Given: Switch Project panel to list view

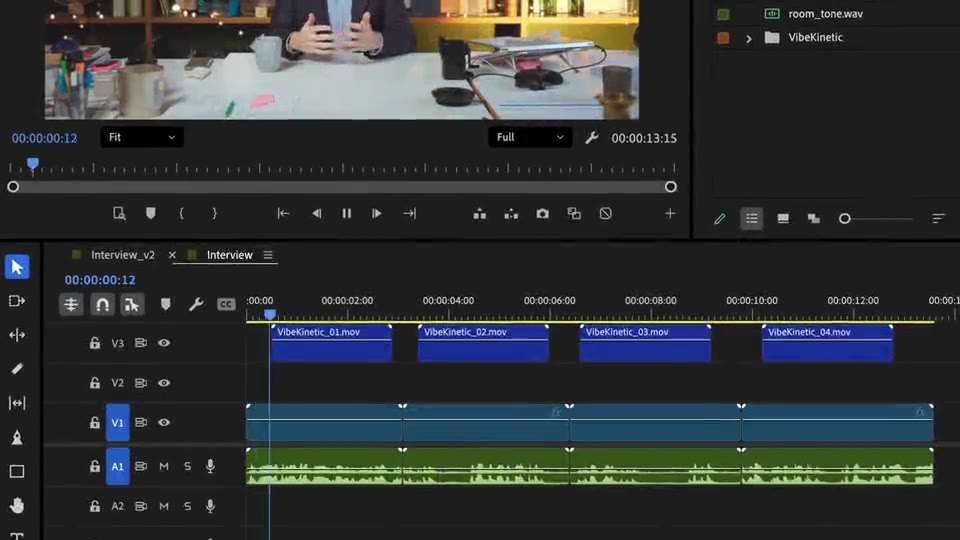Looking at the screenshot, I should [x=751, y=219].
